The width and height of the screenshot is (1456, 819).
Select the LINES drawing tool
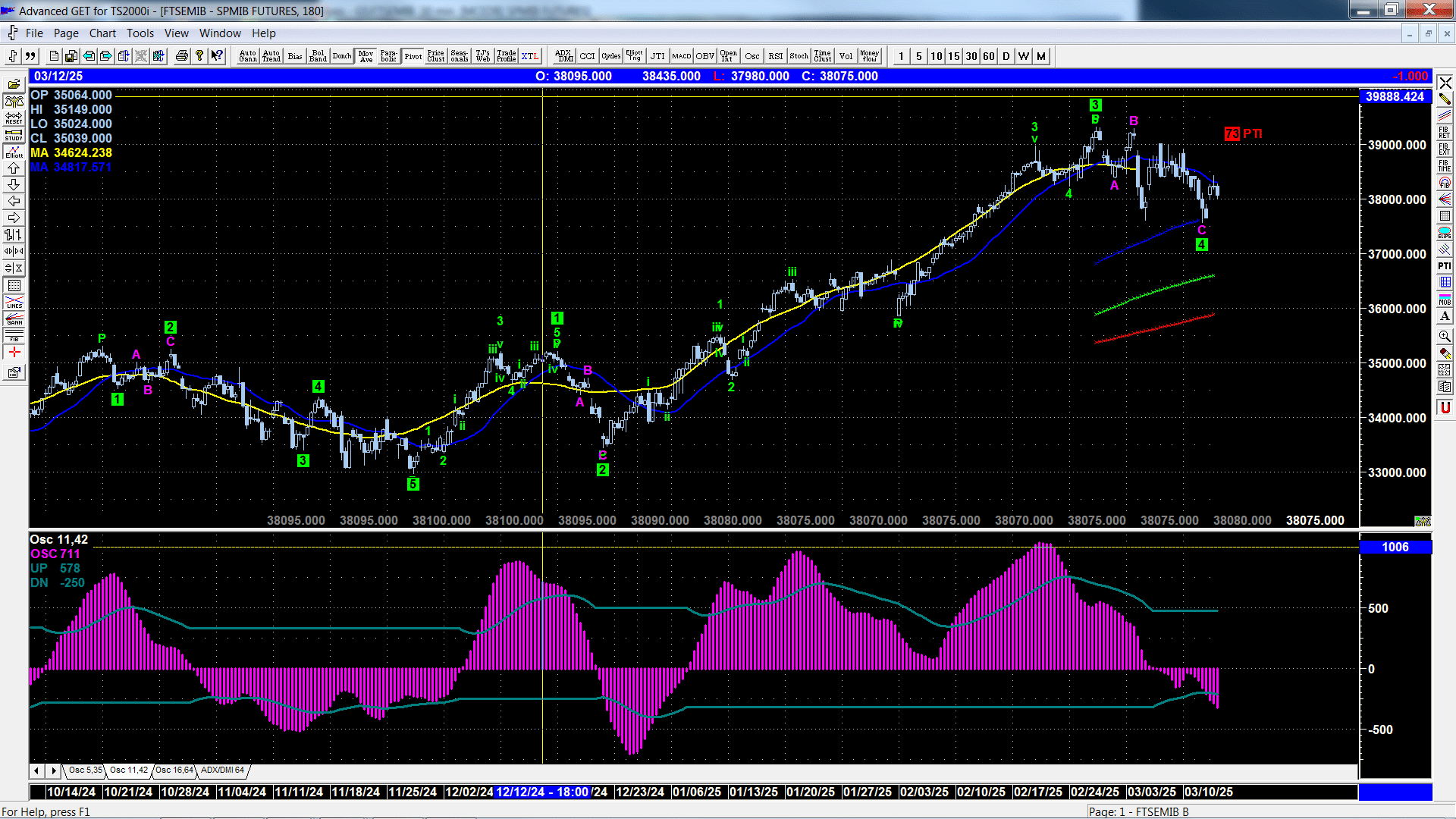pos(14,303)
